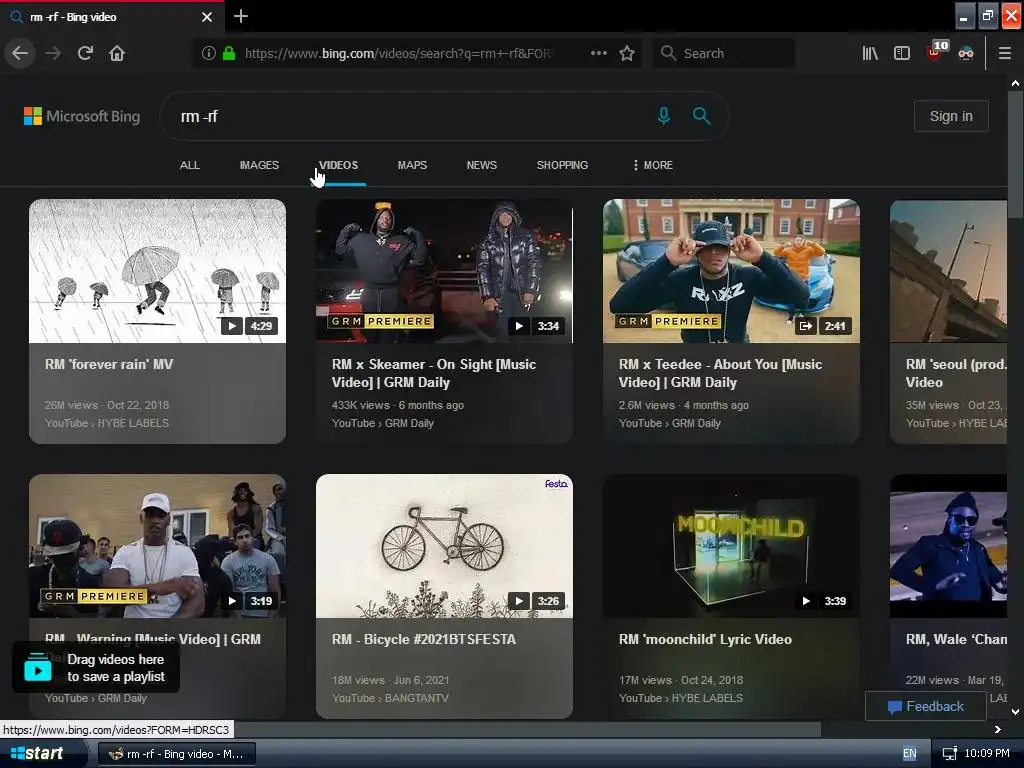Select the MAPS search tab
1024x768 pixels.
click(412, 165)
